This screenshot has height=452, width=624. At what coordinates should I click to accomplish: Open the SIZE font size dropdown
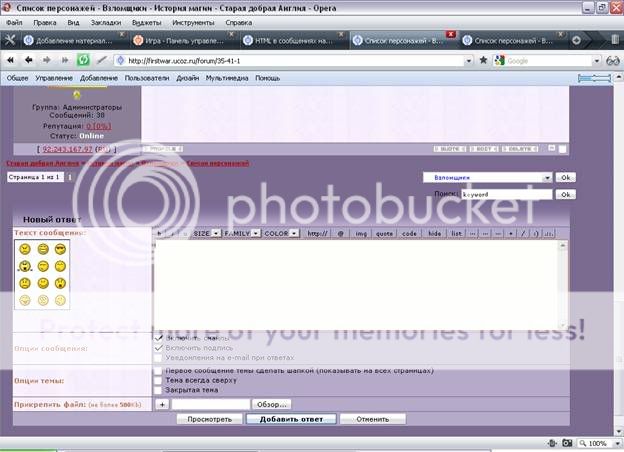pyautogui.click(x=205, y=233)
